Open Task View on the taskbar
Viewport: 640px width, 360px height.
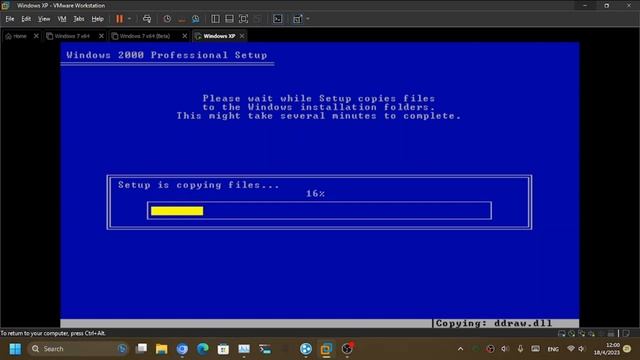point(142,349)
